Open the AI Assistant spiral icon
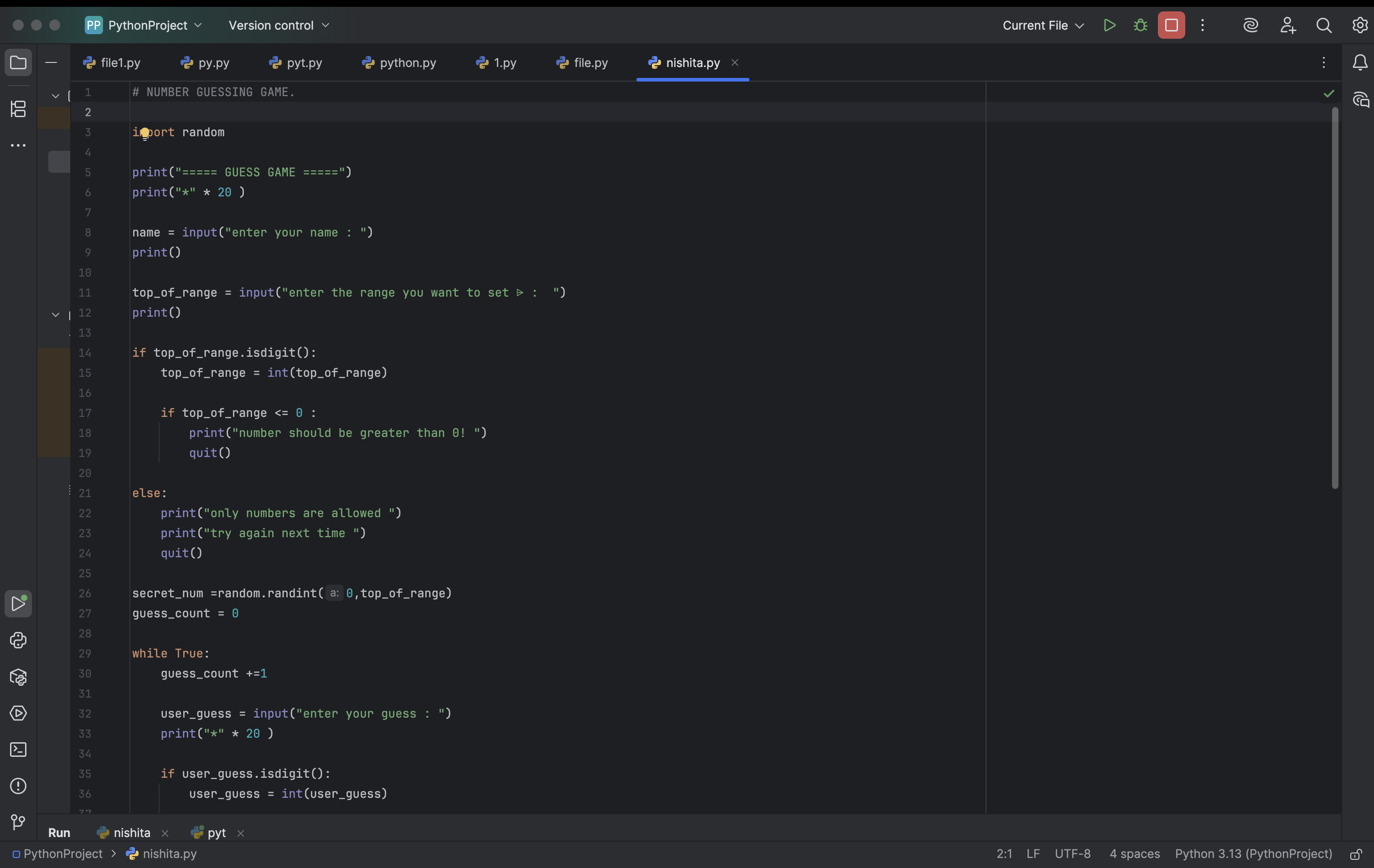The width and height of the screenshot is (1374, 868). pos(1250,25)
